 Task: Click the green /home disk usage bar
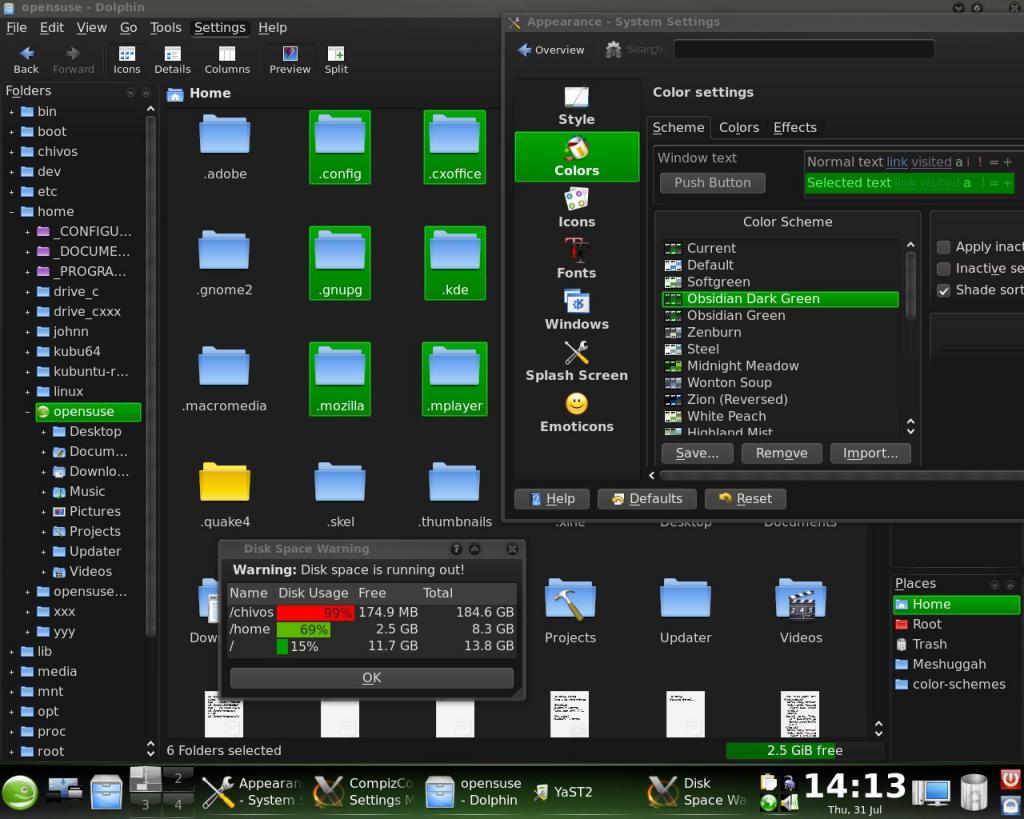pos(303,630)
